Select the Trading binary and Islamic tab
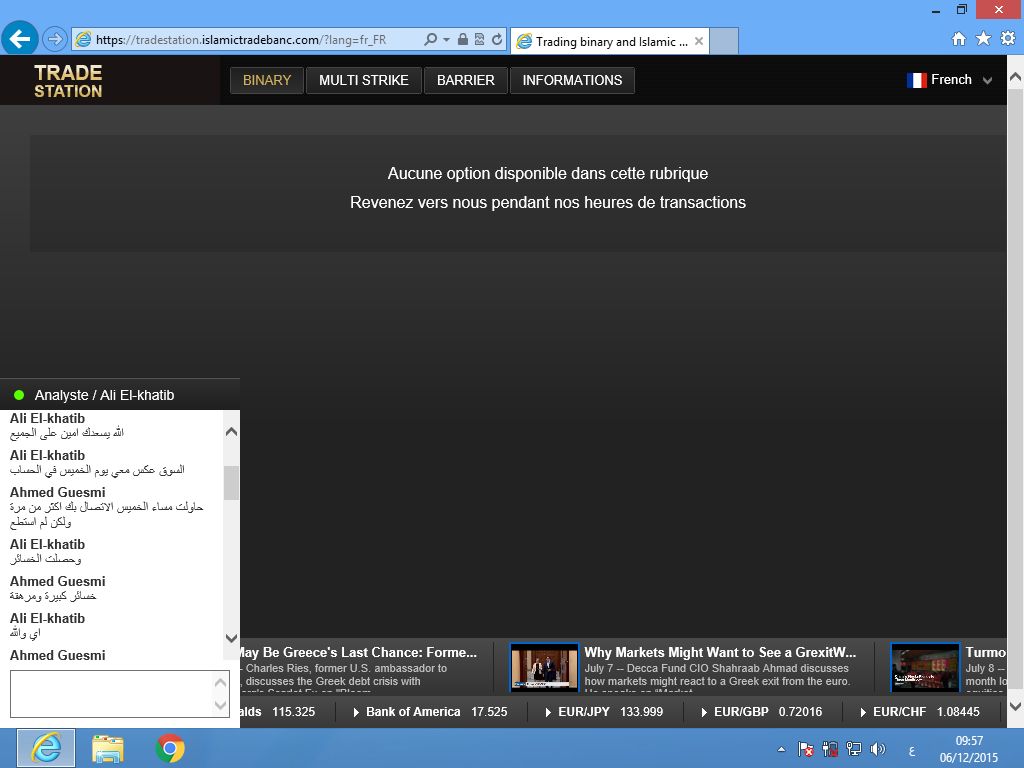The image size is (1024, 768). tap(610, 41)
